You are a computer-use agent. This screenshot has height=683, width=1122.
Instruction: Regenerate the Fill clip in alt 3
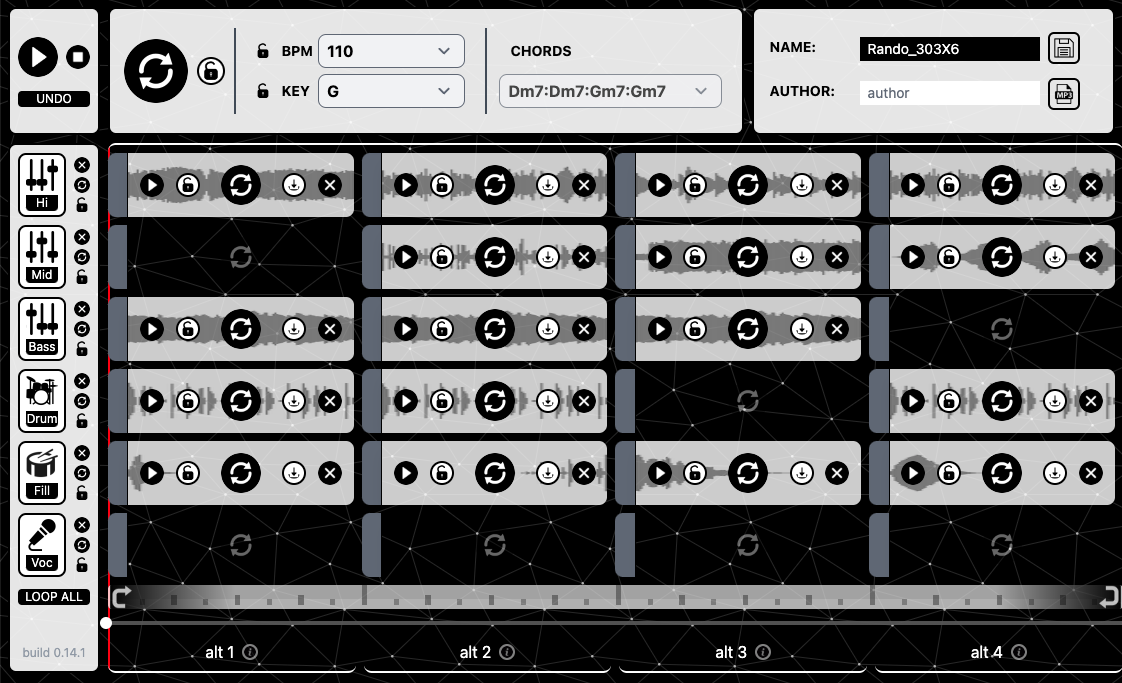pyautogui.click(x=748, y=473)
